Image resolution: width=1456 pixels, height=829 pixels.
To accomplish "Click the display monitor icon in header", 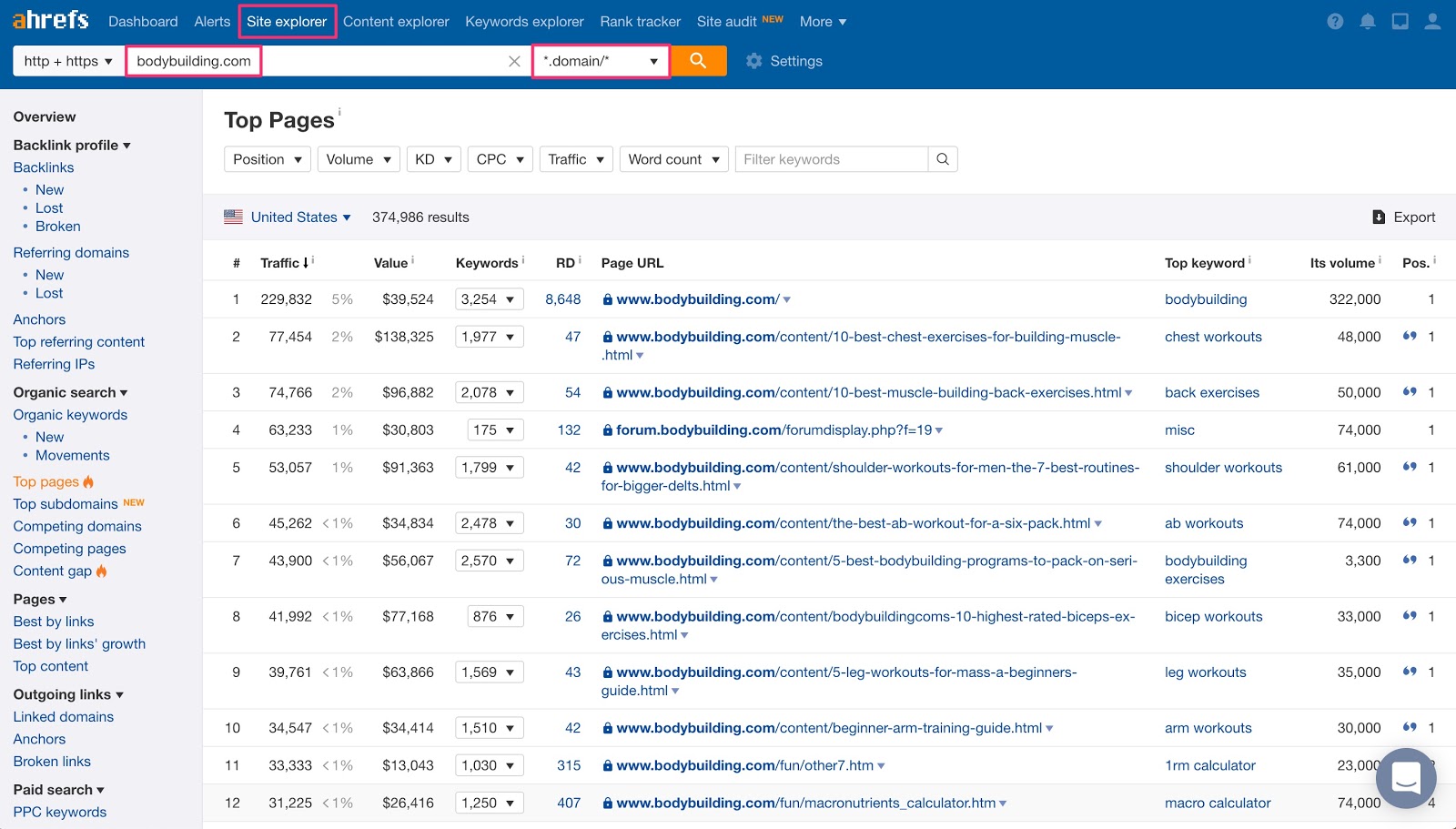I will pos(1400,21).
